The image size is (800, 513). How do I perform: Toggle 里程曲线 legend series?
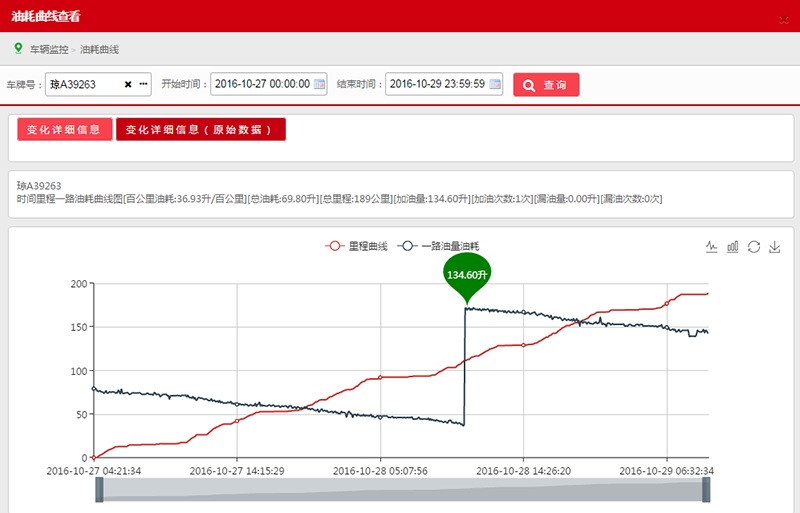(x=356, y=246)
